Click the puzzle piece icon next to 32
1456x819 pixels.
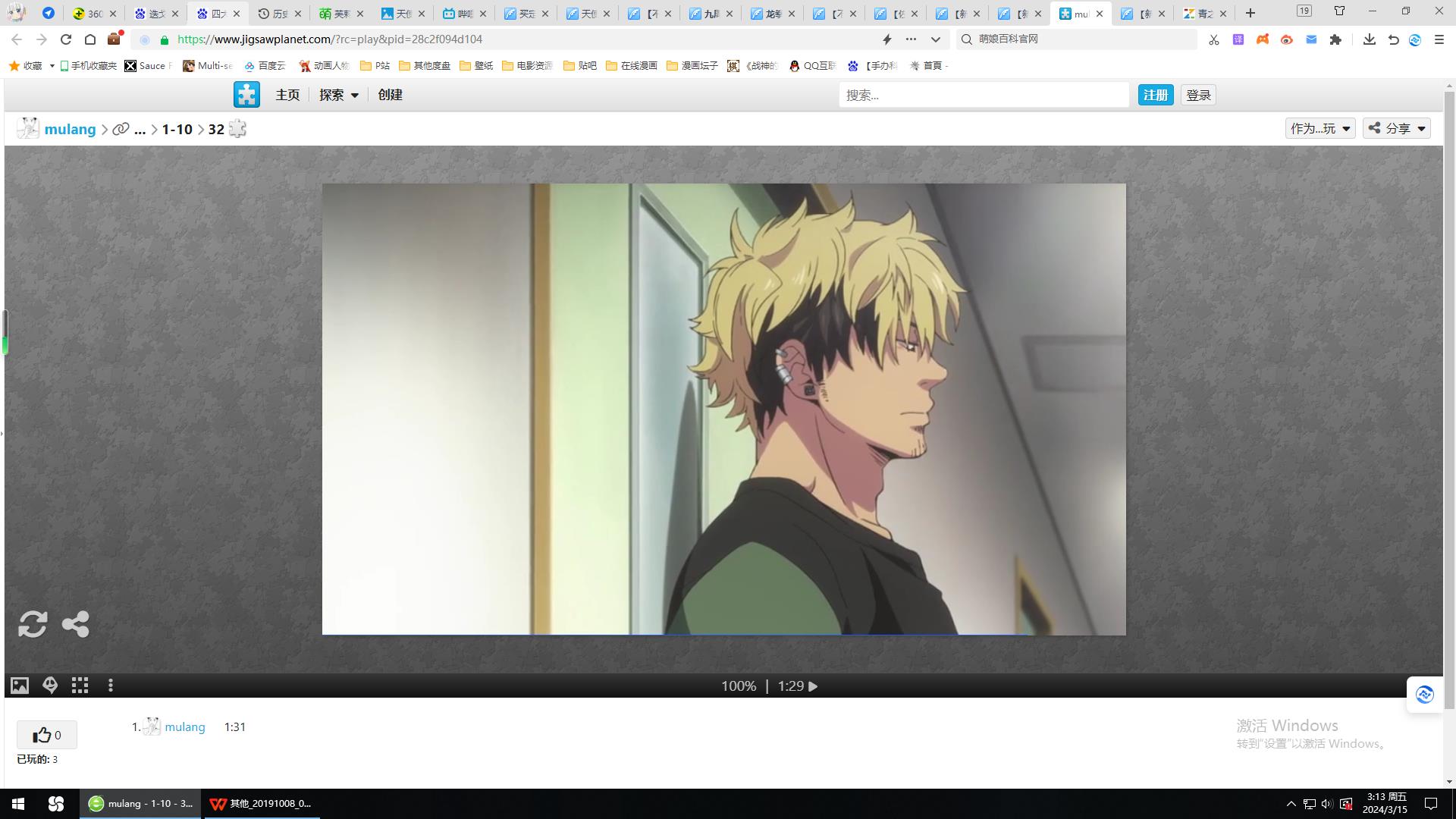237,129
